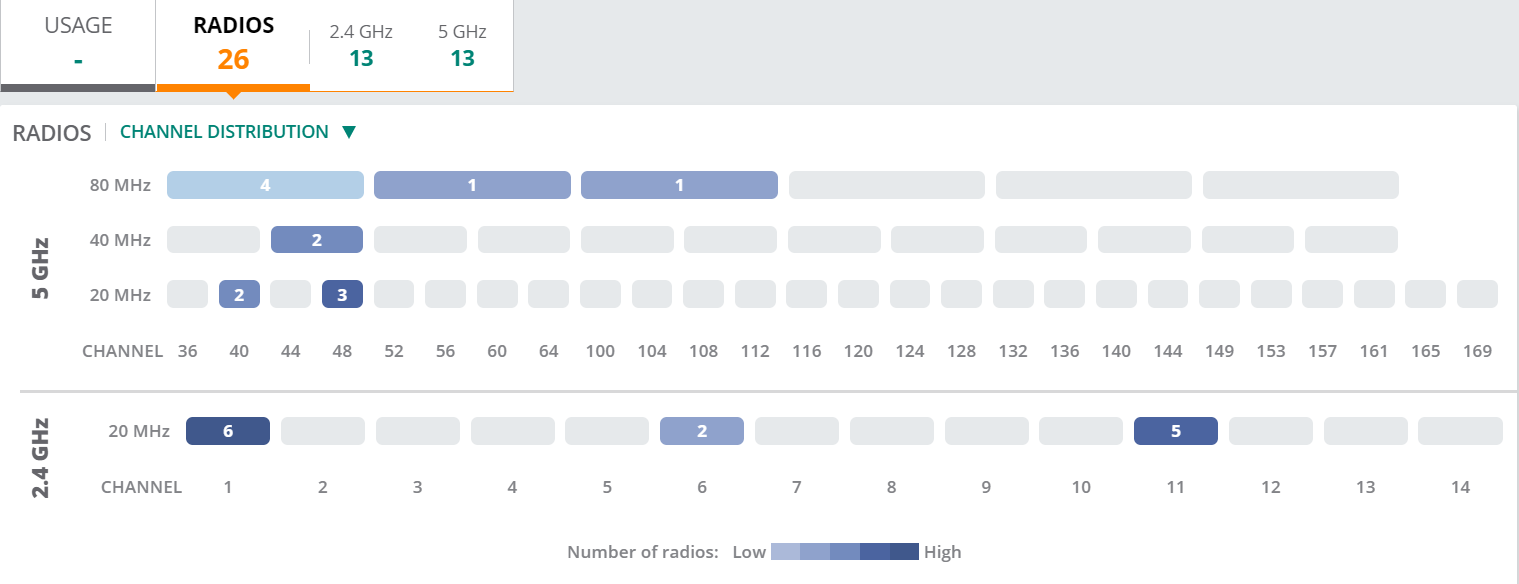The height and width of the screenshot is (584, 1519).
Task: Select the 80 MHz bar over channels 100-112
Action: point(679,185)
